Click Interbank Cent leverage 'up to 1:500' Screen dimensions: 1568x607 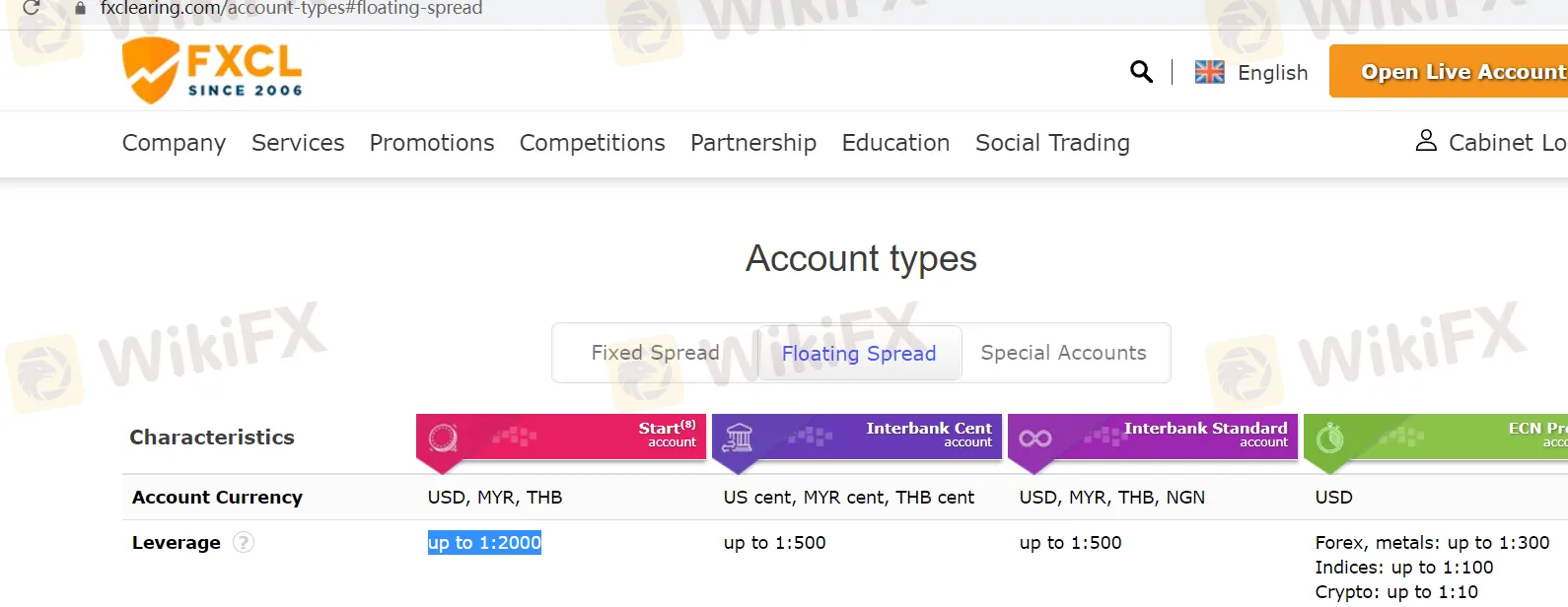[x=775, y=543]
